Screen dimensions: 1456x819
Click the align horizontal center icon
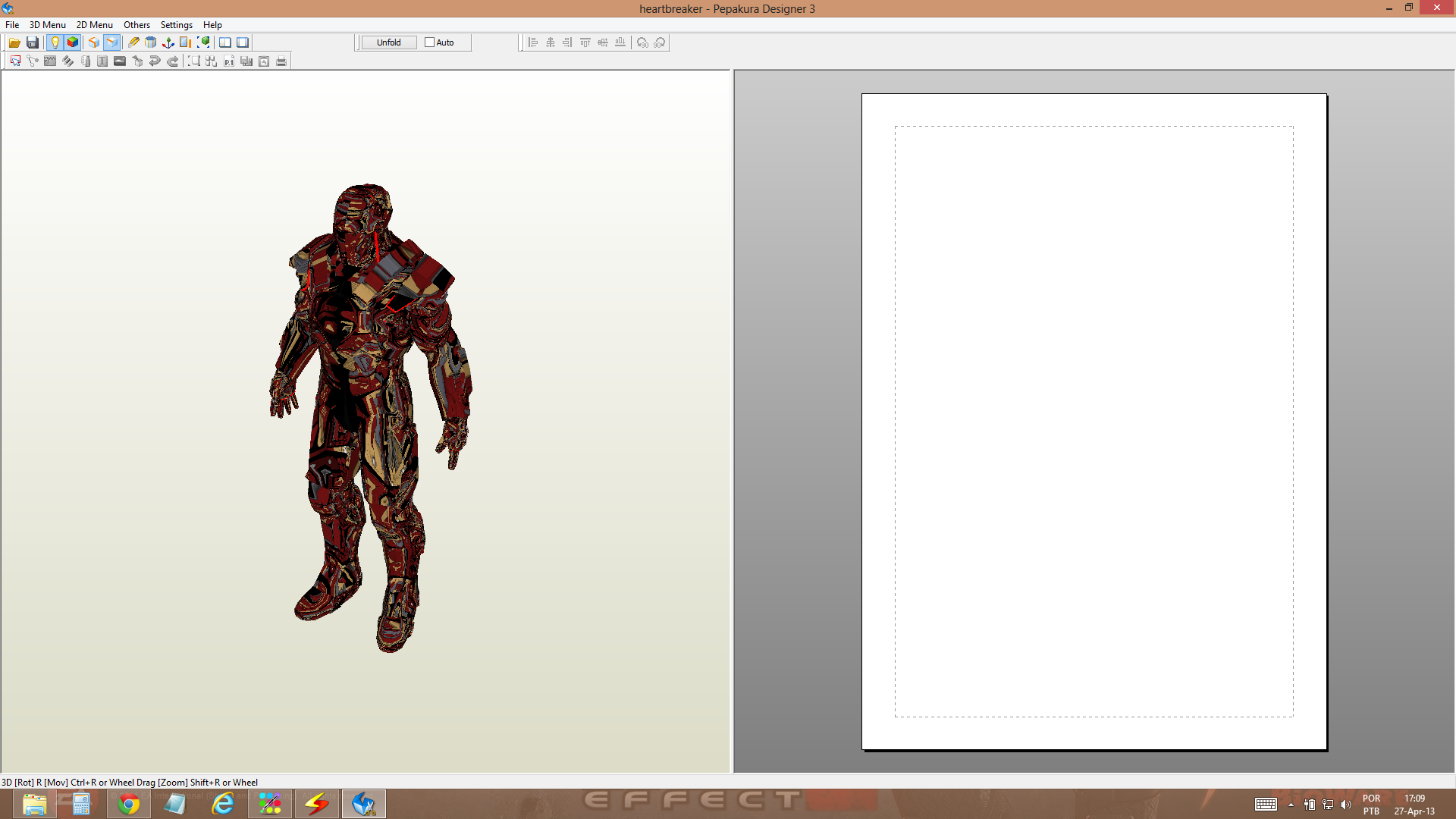551,42
